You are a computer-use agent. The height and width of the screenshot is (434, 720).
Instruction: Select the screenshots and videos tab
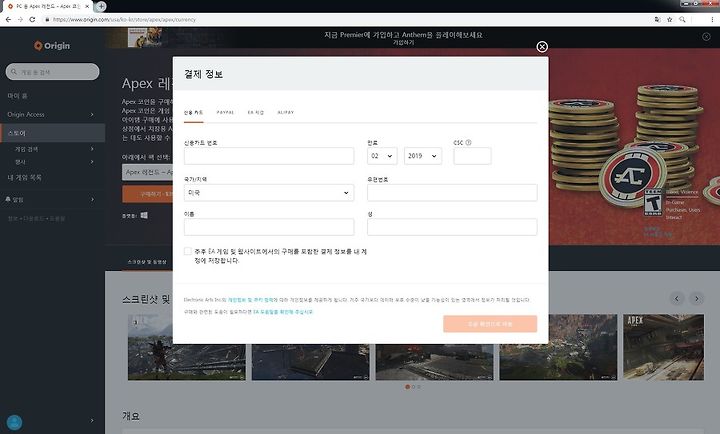point(147,262)
